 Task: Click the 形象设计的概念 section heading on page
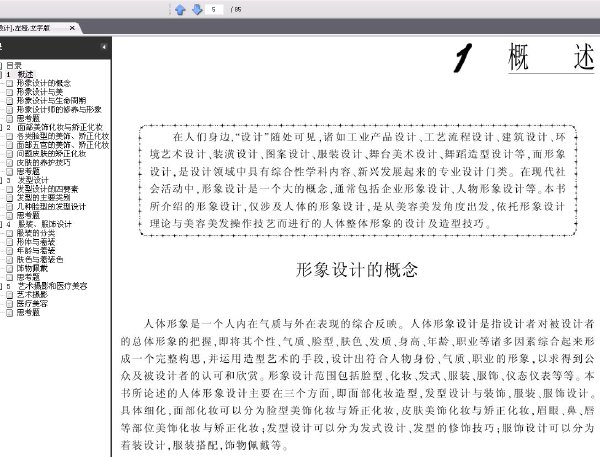click(357, 269)
